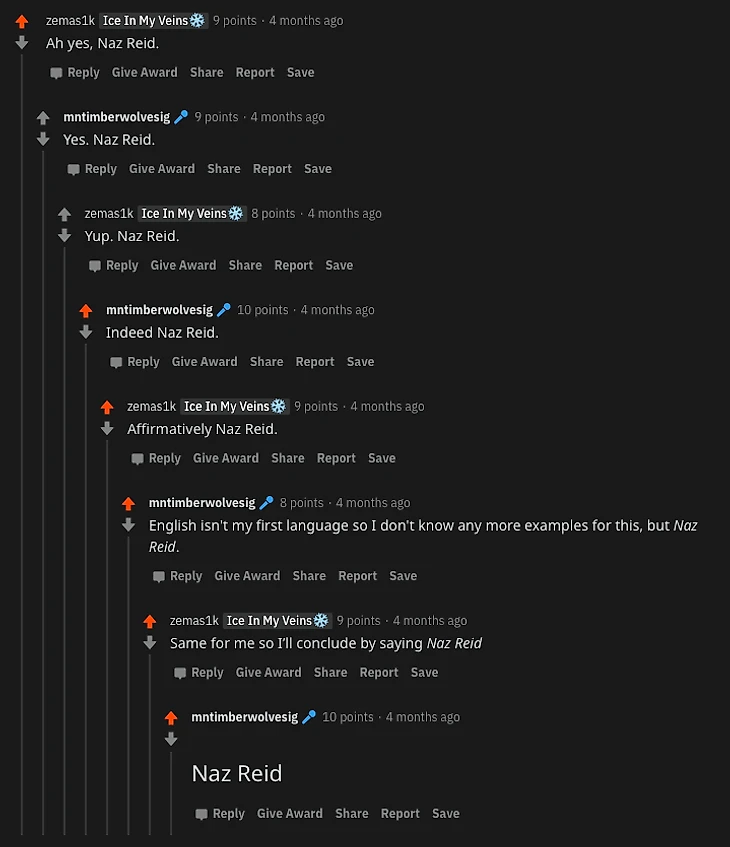Collapse thread line below "Yes. Naz Reid." comment

(x=43, y=492)
